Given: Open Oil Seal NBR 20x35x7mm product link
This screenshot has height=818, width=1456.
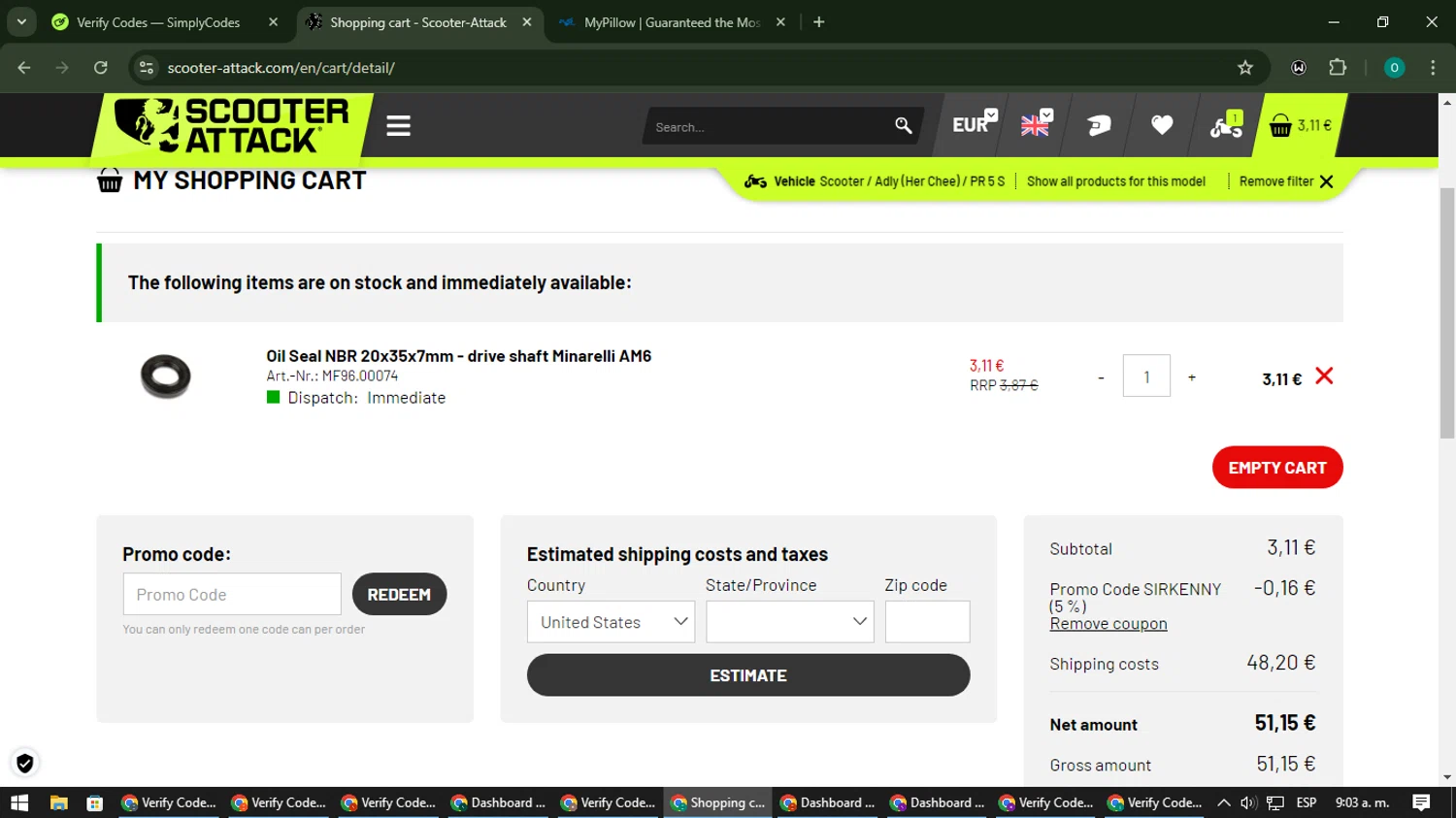Looking at the screenshot, I should tap(458, 356).
